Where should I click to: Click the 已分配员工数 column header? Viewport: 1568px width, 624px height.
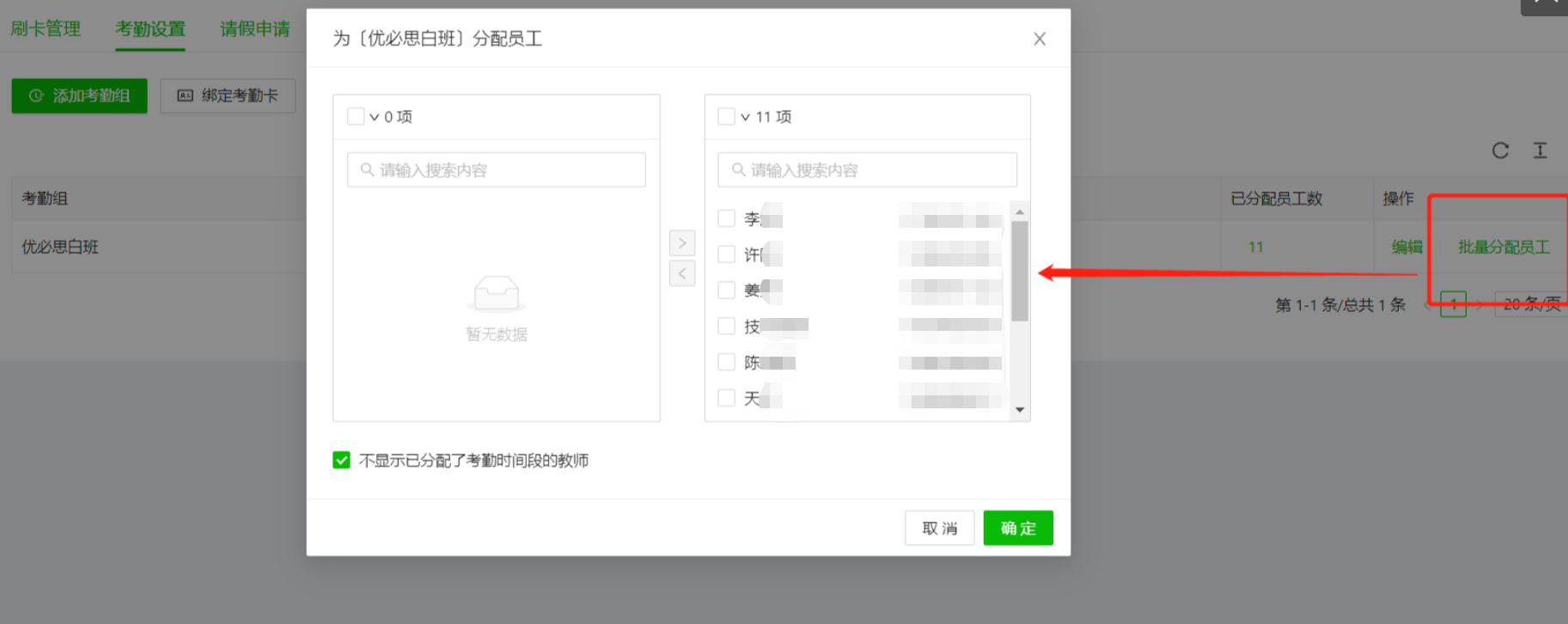pos(1276,199)
